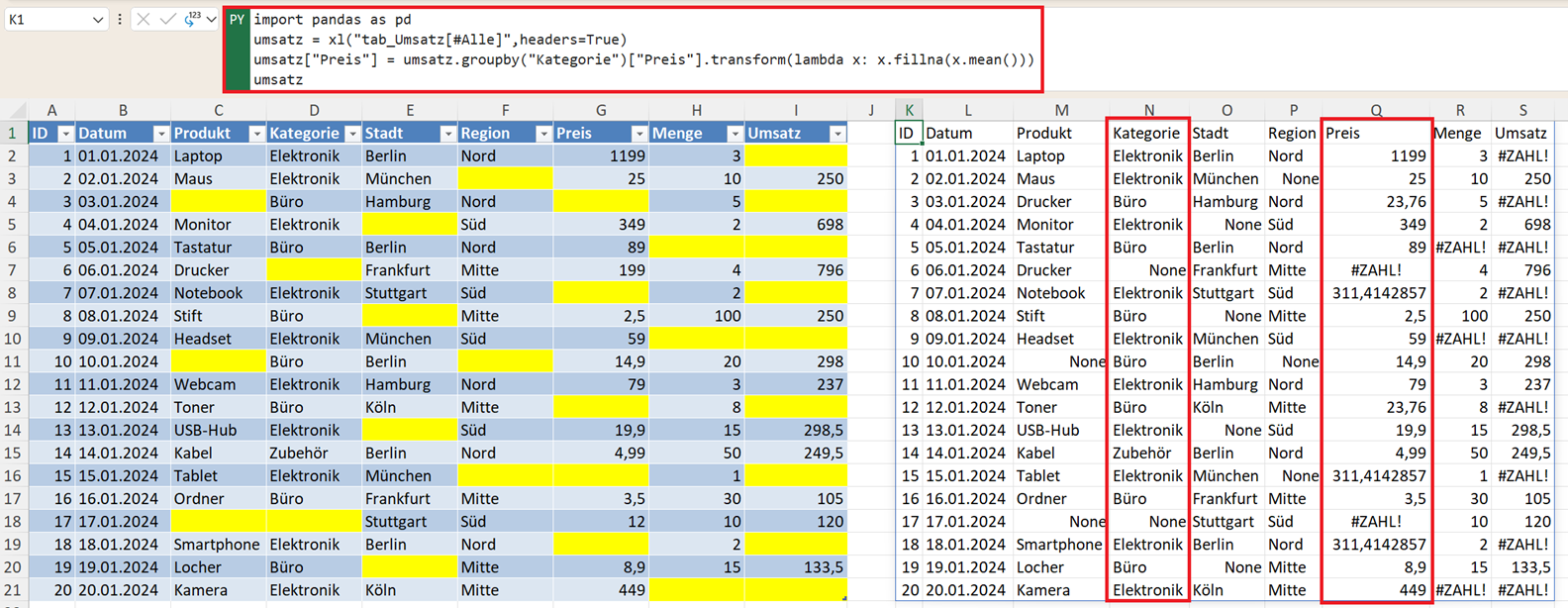Select the first #ZAHL! cell in Preis output

(1376, 270)
